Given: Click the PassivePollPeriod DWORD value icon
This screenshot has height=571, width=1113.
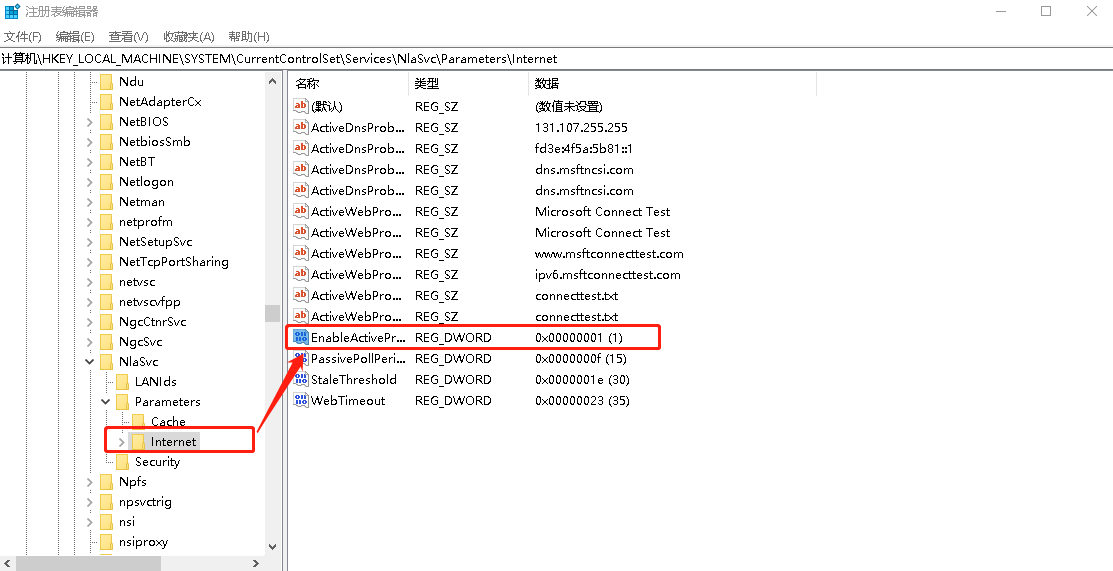Looking at the screenshot, I should click(x=301, y=359).
